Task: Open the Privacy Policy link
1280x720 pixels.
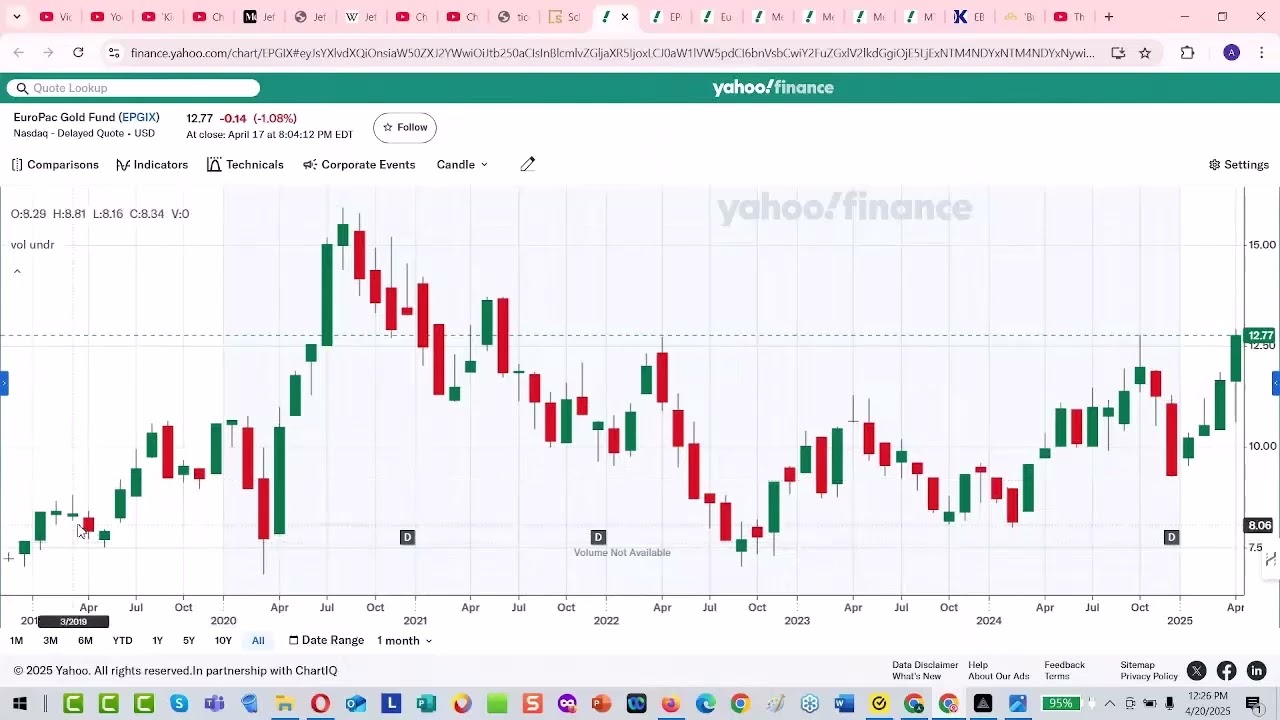Action: [x=1149, y=677]
